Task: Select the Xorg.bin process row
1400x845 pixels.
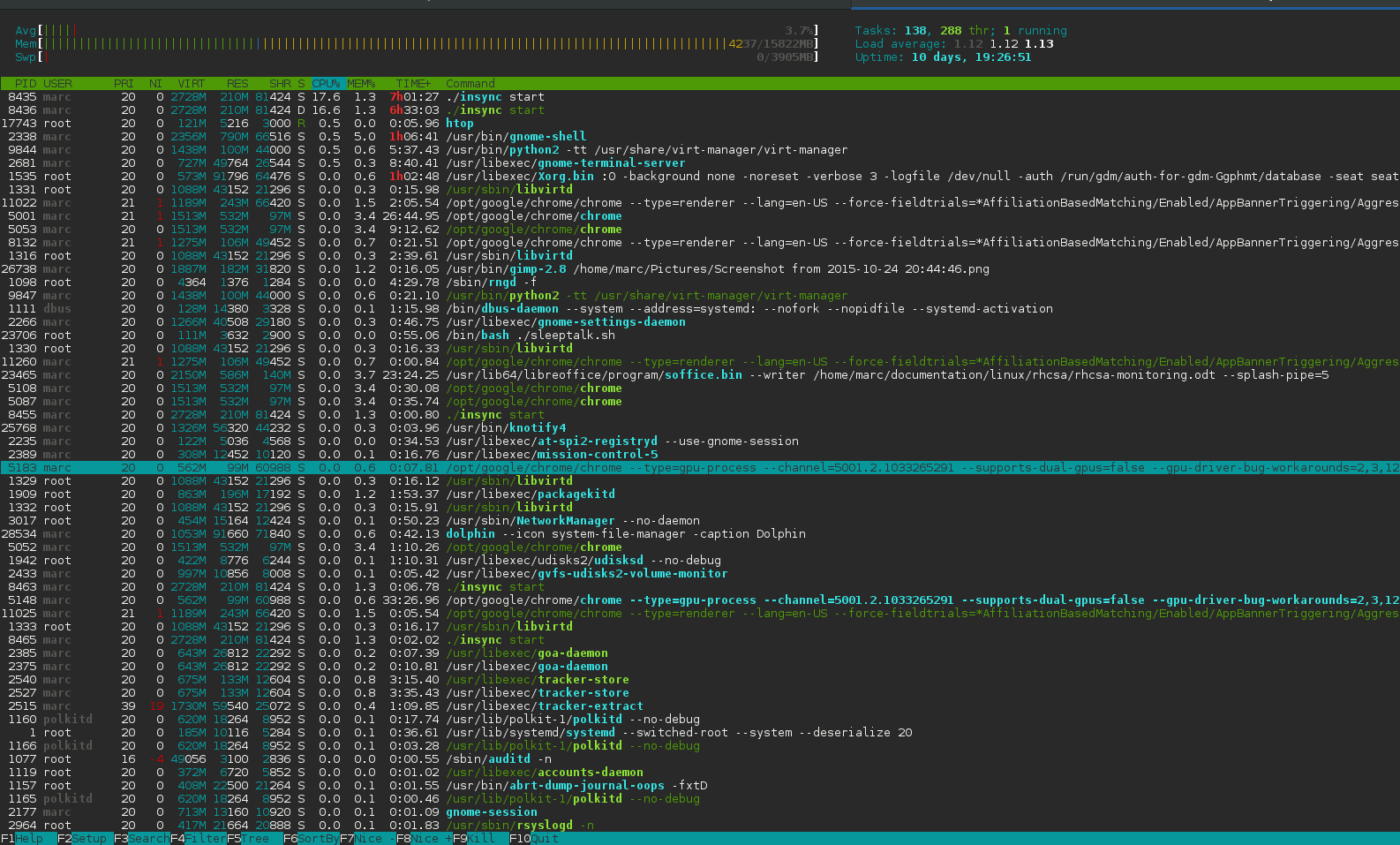Action: (700, 177)
